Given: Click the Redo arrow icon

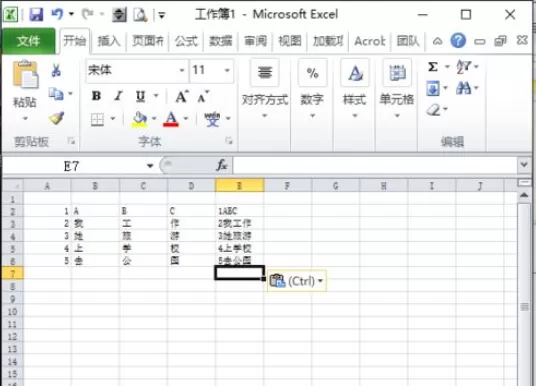Looking at the screenshot, I should click(x=88, y=14).
